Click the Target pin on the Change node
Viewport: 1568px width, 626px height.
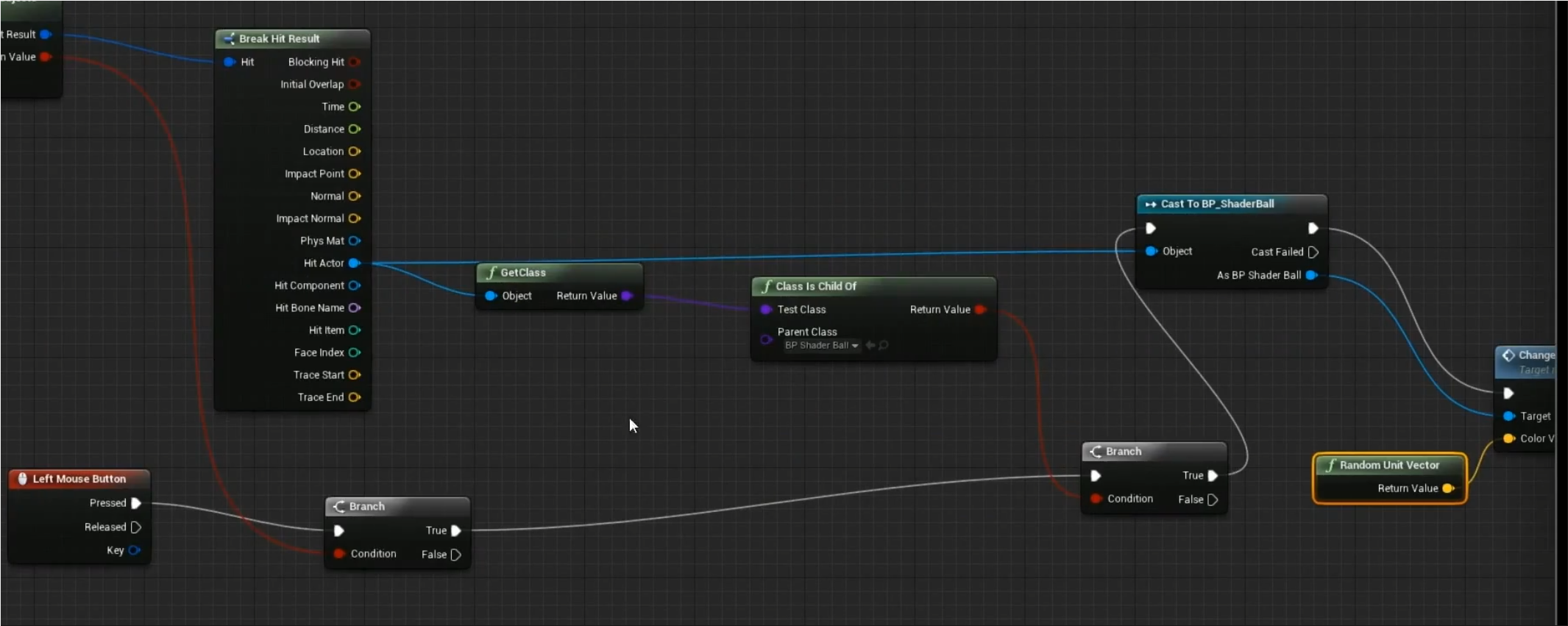pyautogui.click(x=1508, y=416)
